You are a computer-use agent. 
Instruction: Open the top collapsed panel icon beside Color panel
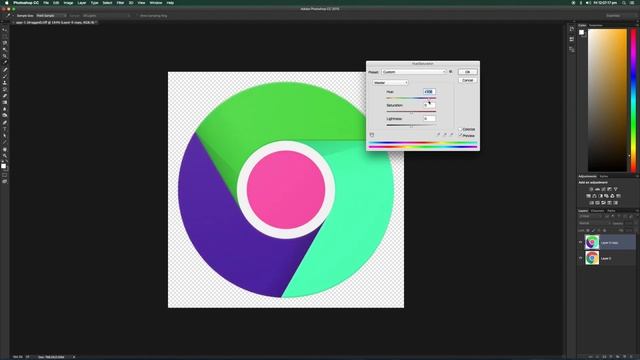(571, 29)
